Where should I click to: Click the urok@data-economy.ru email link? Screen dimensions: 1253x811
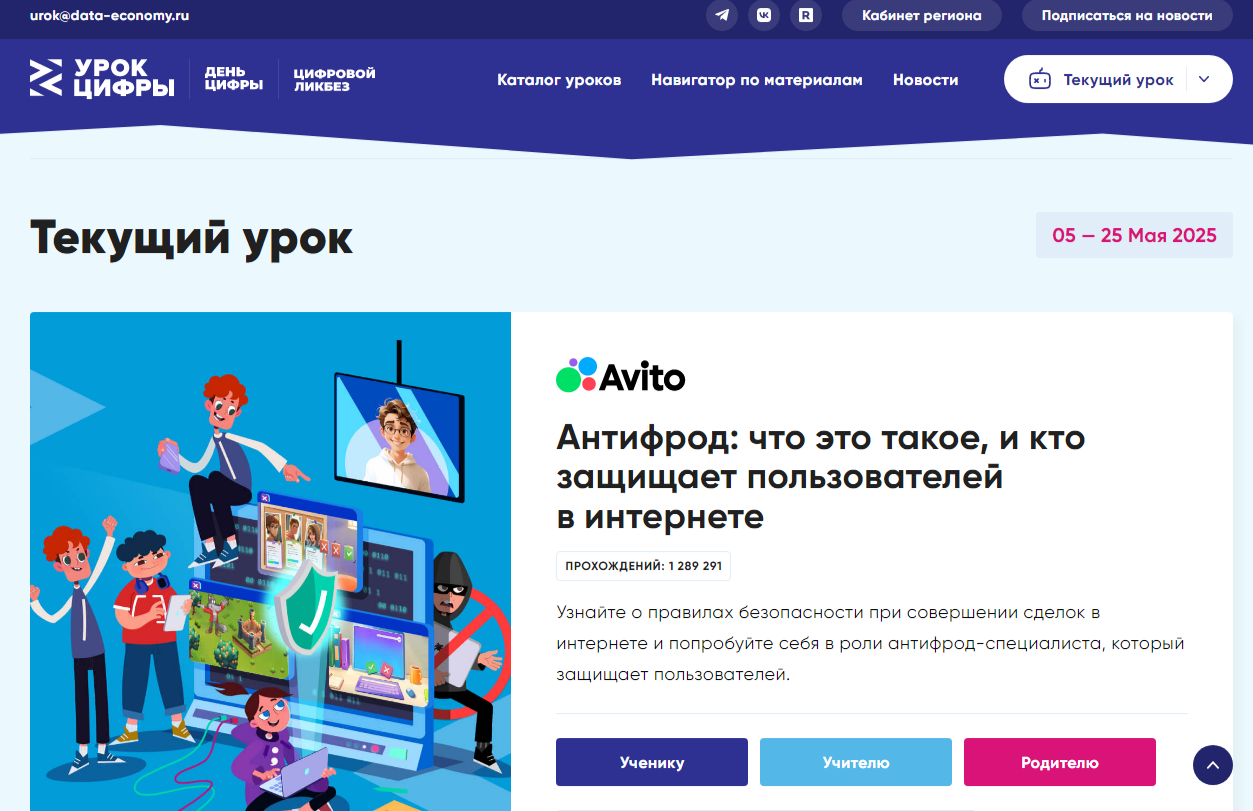tap(110, 16)
